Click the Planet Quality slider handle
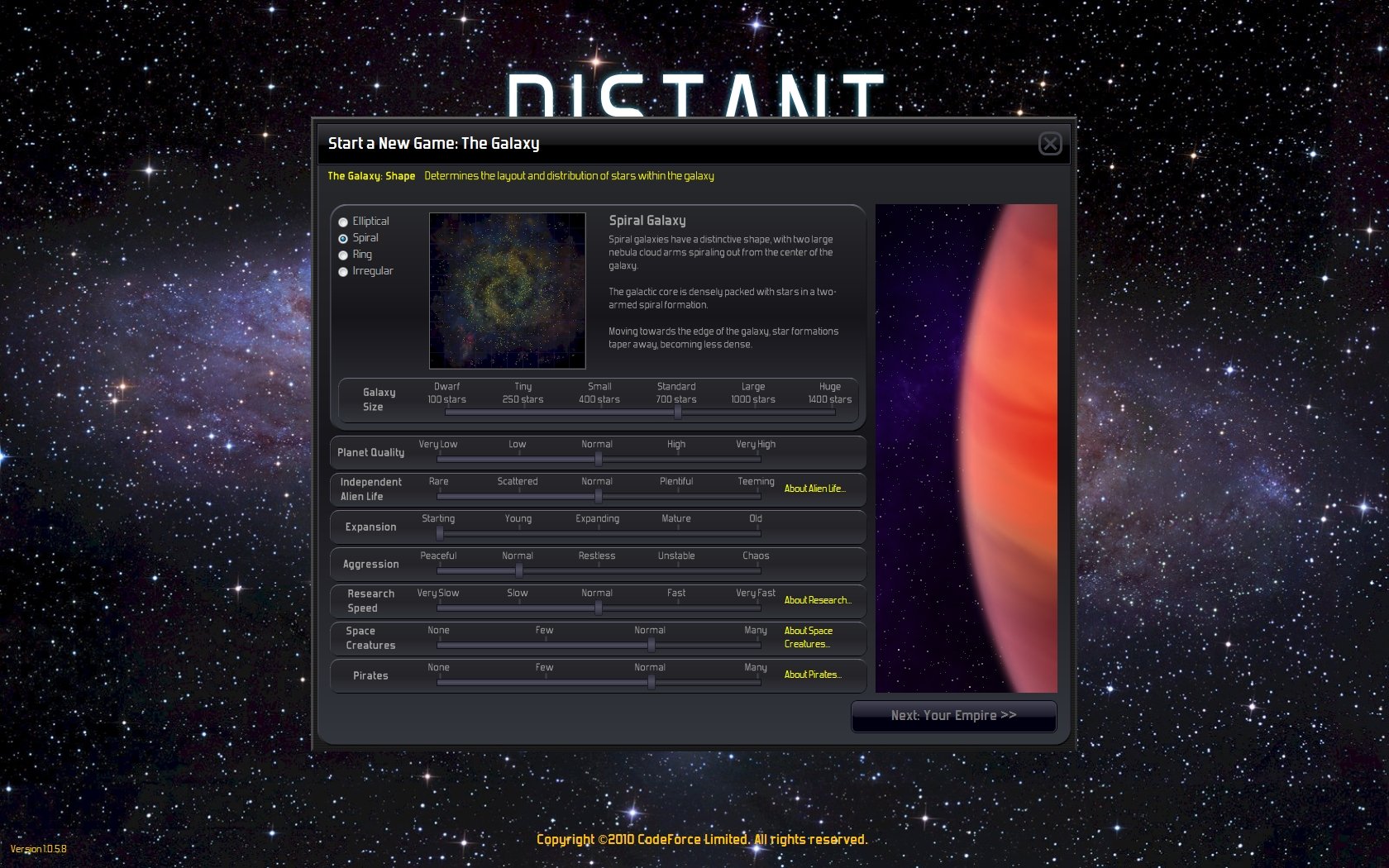The width and height of the screenshot is (1389, 868). click(x=598, y=459)
